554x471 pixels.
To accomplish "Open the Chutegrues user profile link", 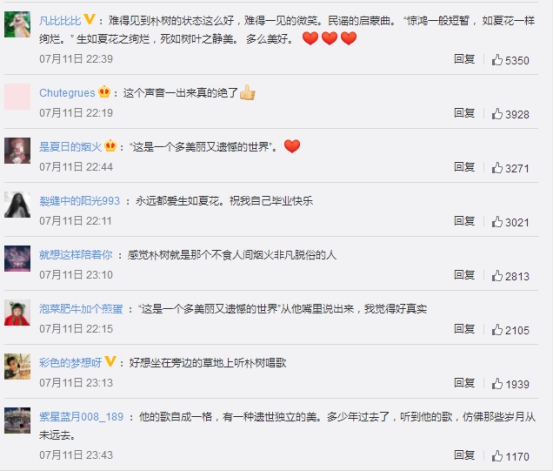I will click(67, 93).
